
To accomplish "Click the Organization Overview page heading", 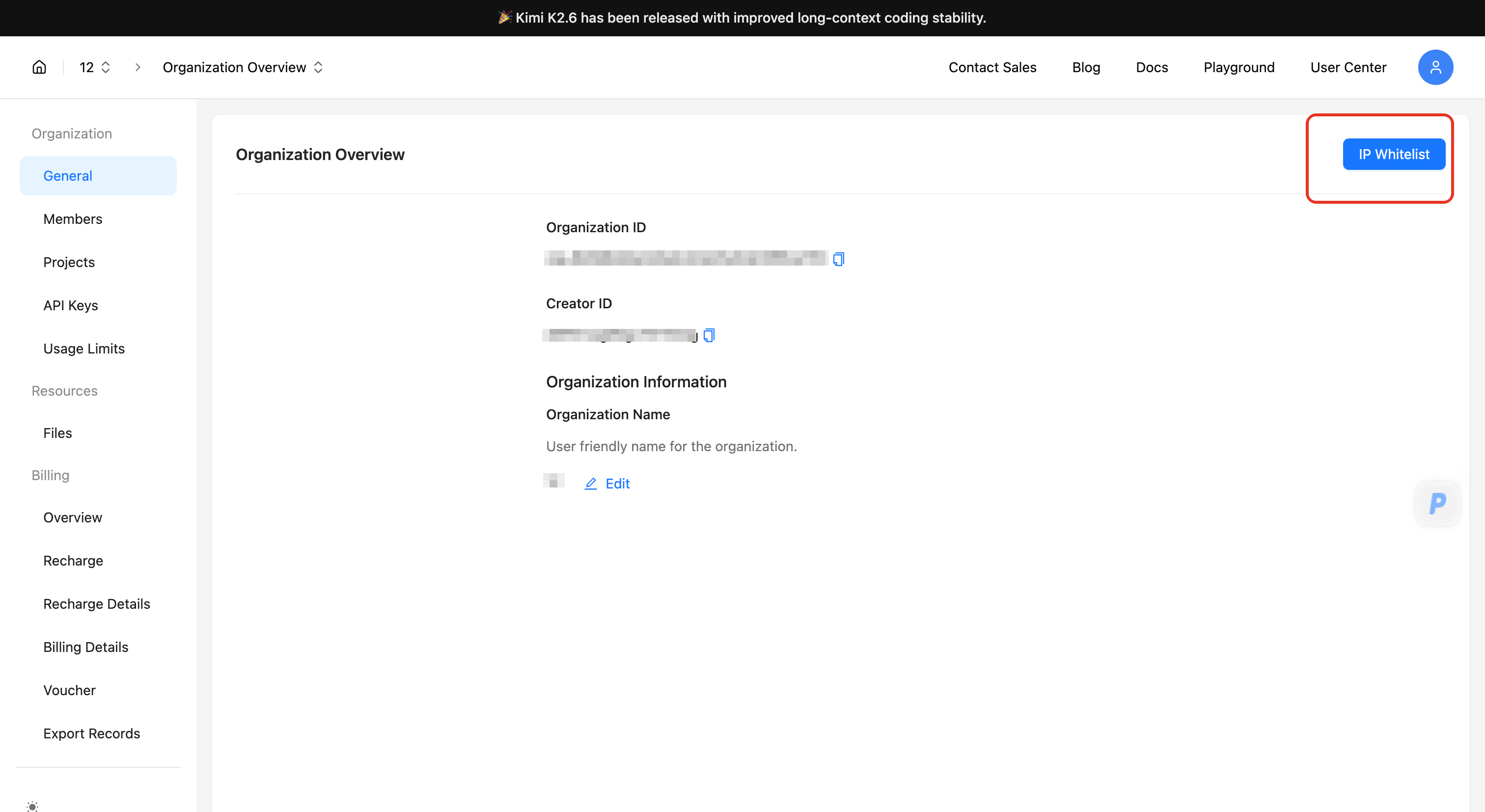I will (x=320, y=155).
